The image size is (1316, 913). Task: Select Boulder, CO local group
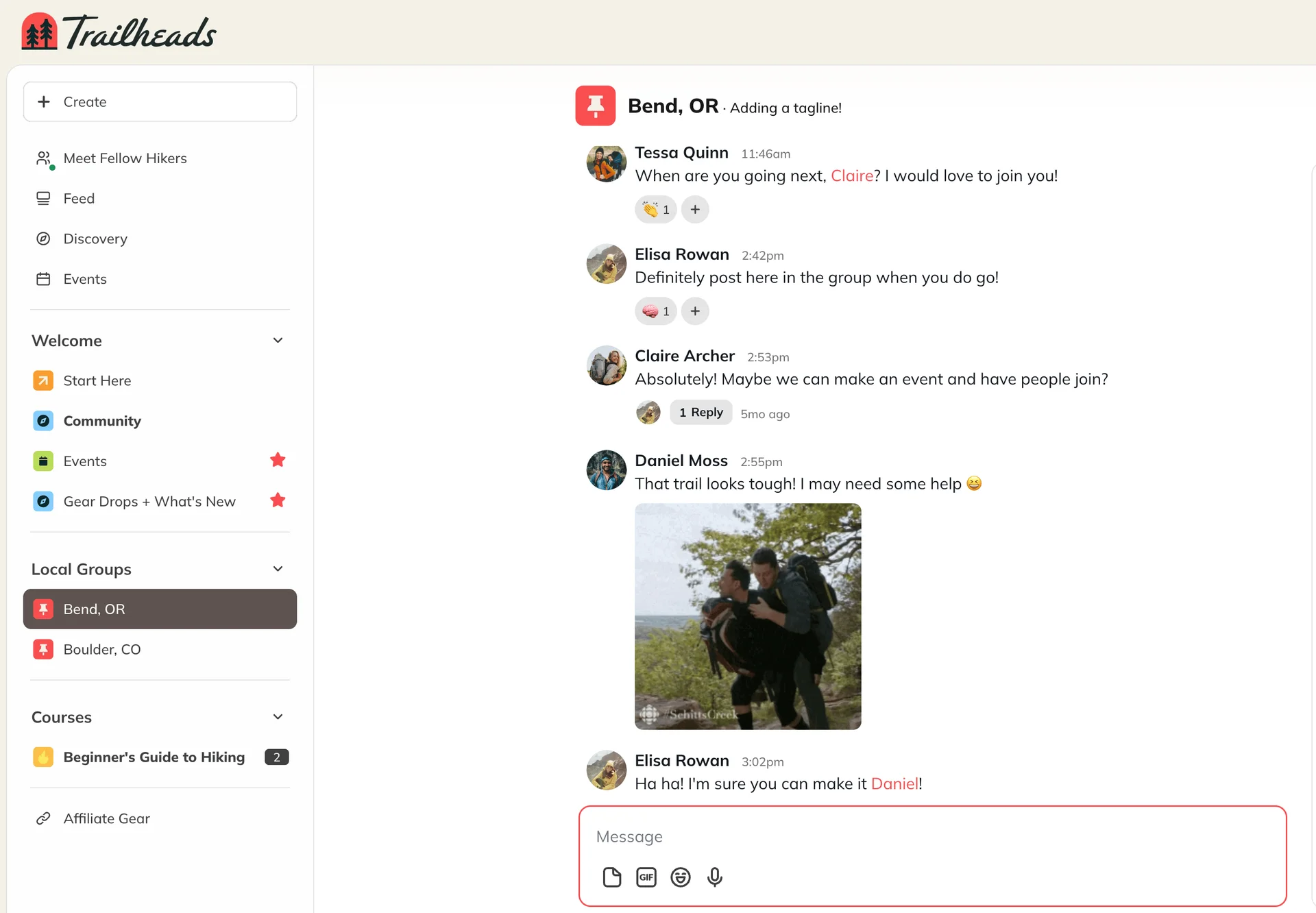160,650
